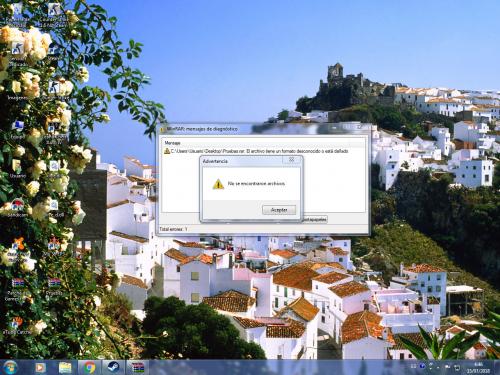Open Google Chrome from the taskbar
This screenshot has height=375, width=500.
(89, 367)
